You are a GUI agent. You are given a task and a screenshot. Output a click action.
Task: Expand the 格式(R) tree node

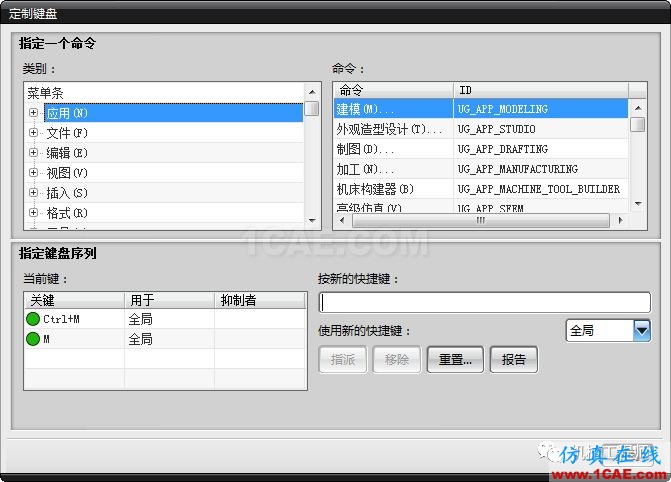[x=33, y=212]
